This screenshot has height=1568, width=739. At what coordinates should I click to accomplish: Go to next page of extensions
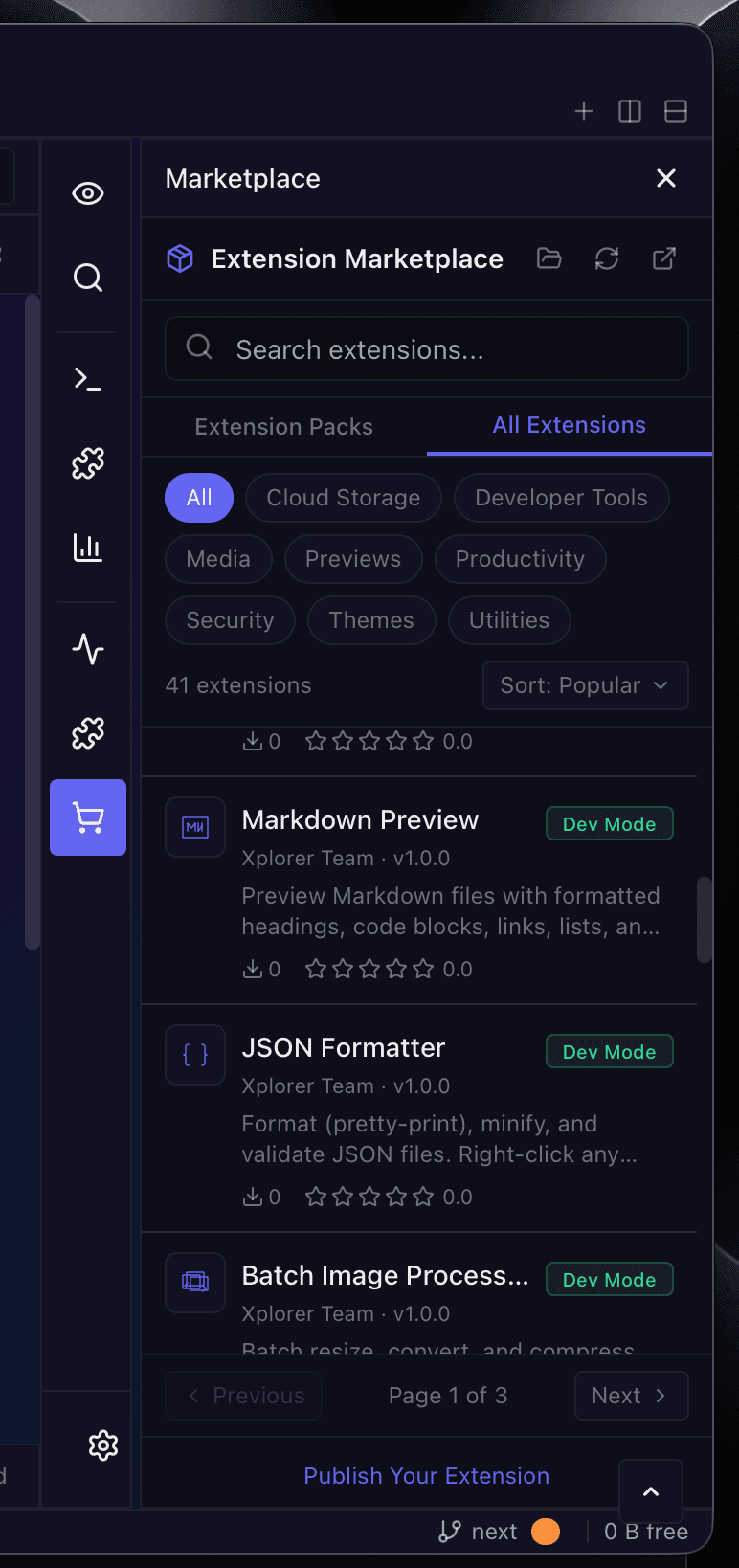pyautogui.click(x=631, y=1395)
